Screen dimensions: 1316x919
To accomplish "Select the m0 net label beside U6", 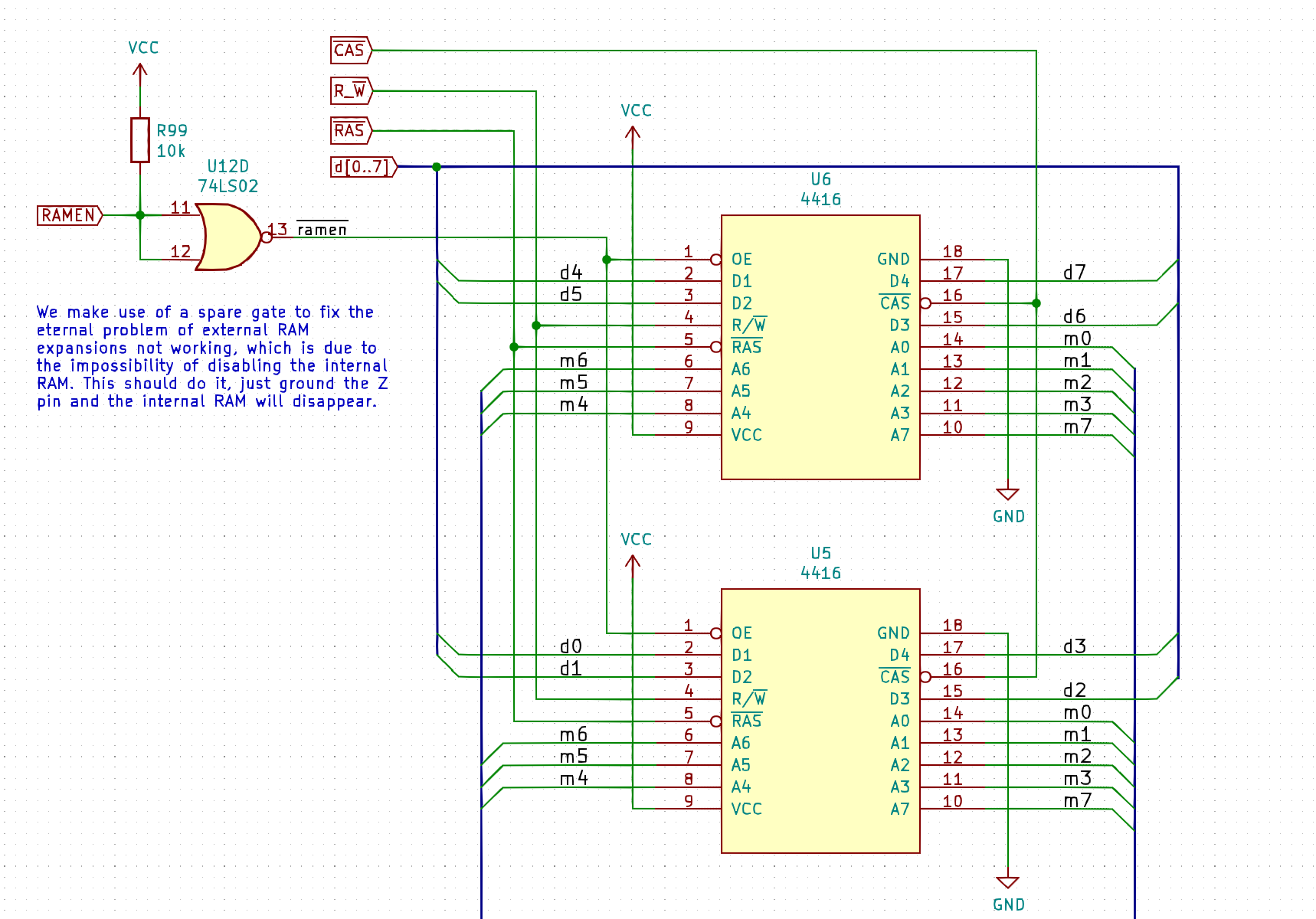I will point(1078,338).
